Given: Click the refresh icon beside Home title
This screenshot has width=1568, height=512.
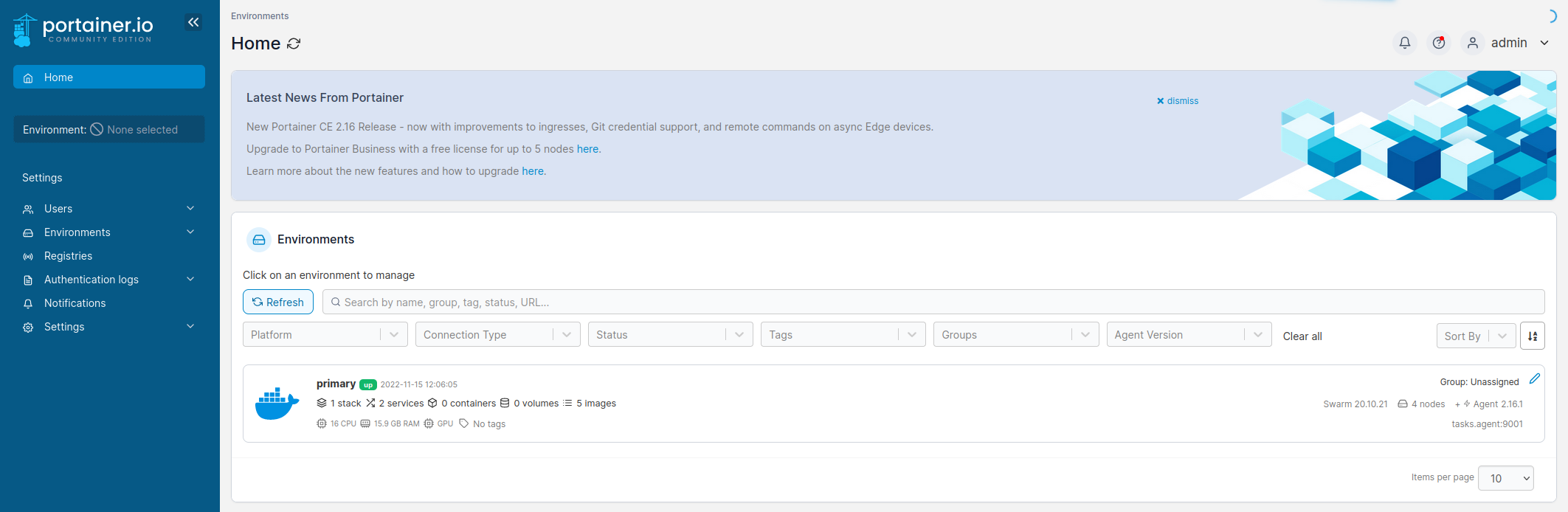Looking at the screenshot, I should click(x=294, y=44).
